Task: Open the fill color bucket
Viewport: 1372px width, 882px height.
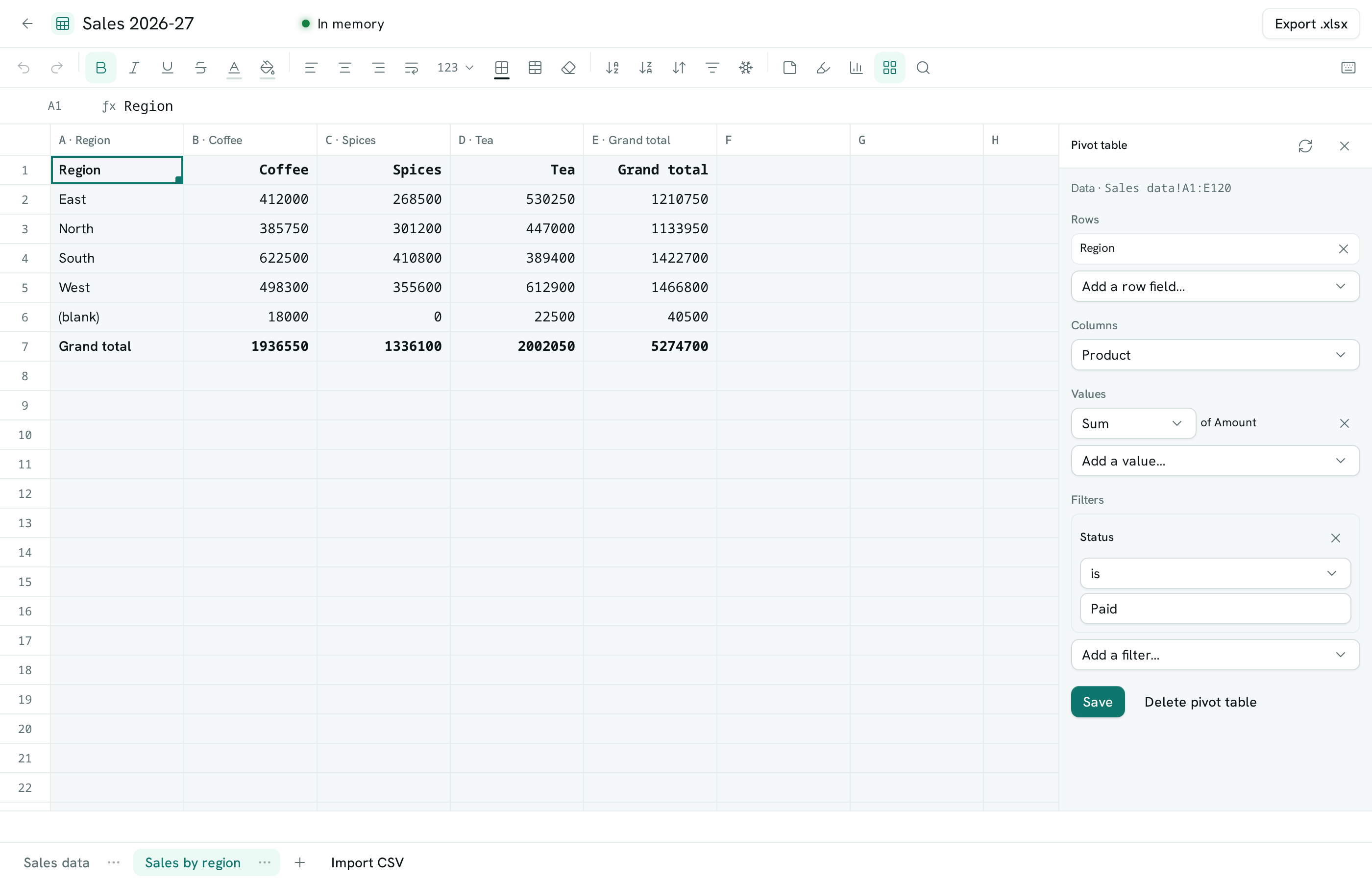Action: 268,68
